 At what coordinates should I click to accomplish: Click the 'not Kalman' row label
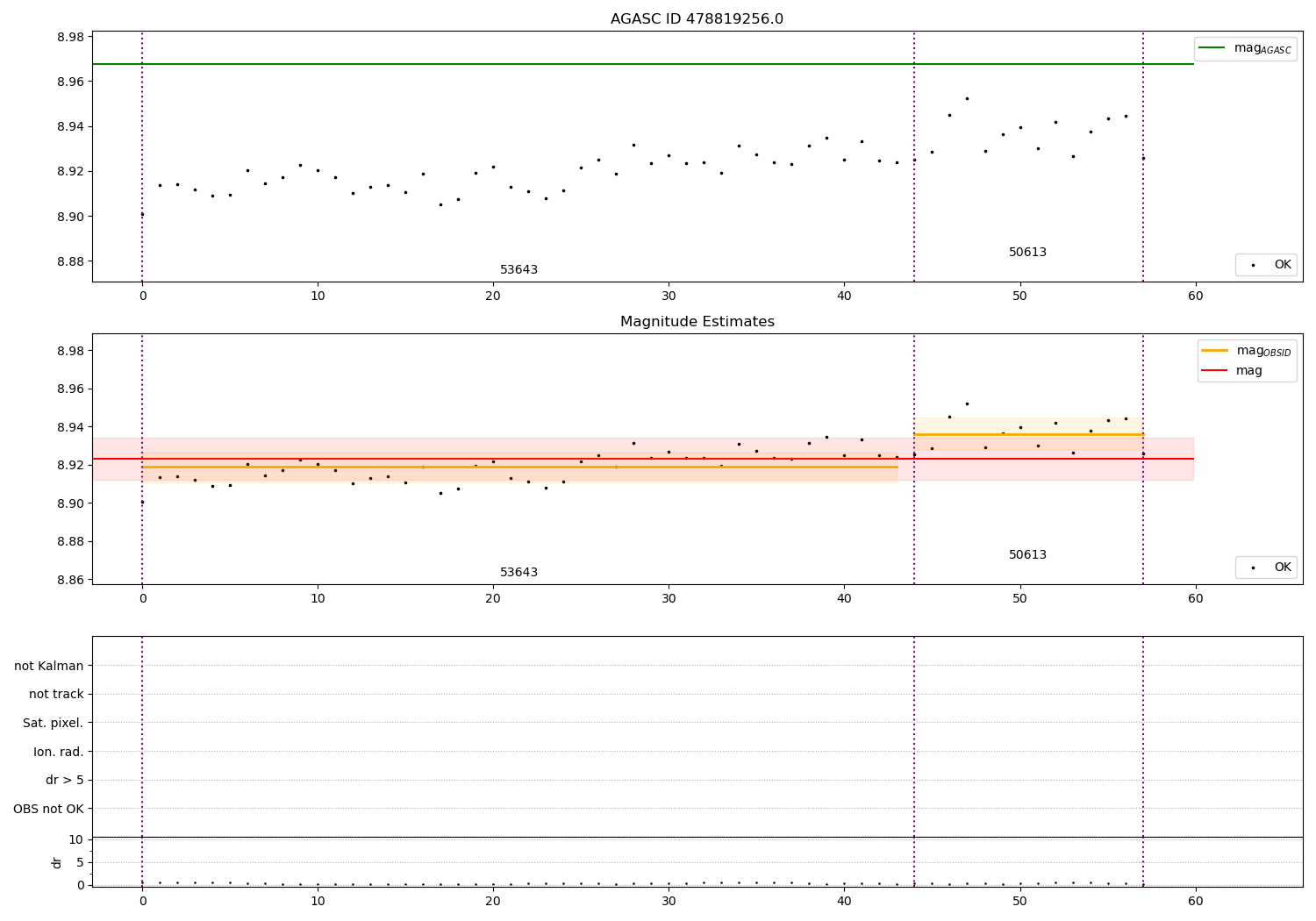click(49, 666)
